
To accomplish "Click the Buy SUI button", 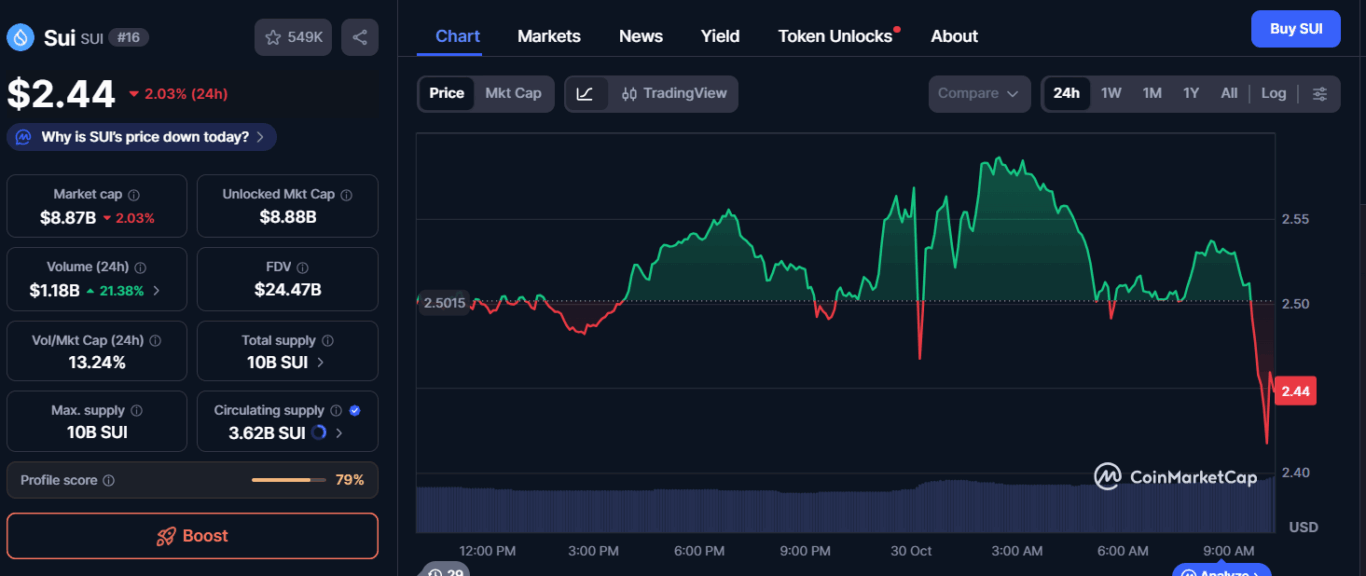I will tap(1295, 29).
